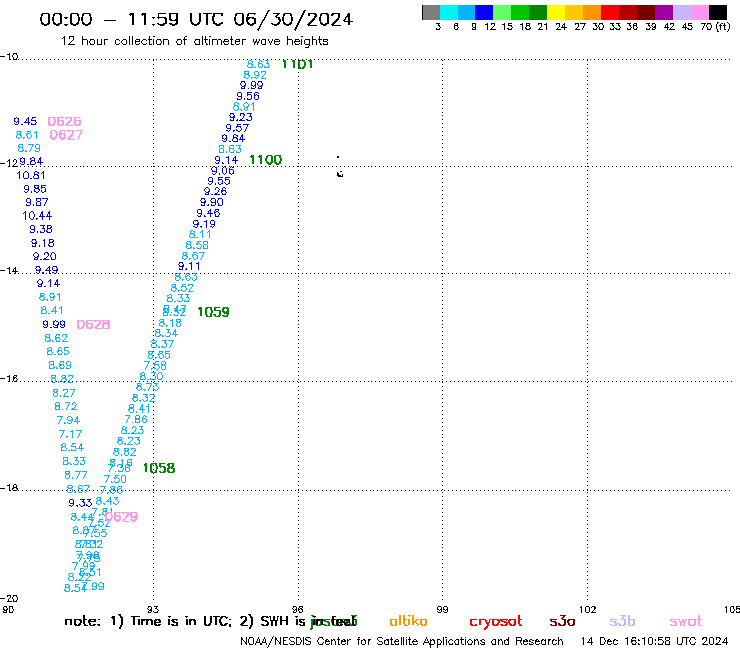Select the pink time label 0629
Screen dimensions: 740x650
(123, 517)
